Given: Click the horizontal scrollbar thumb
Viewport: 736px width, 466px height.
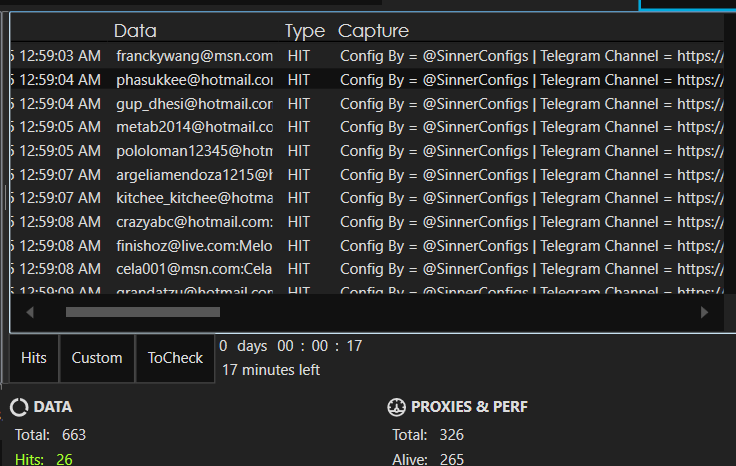Looking at the screenshot, I should [x=142, y=312].
